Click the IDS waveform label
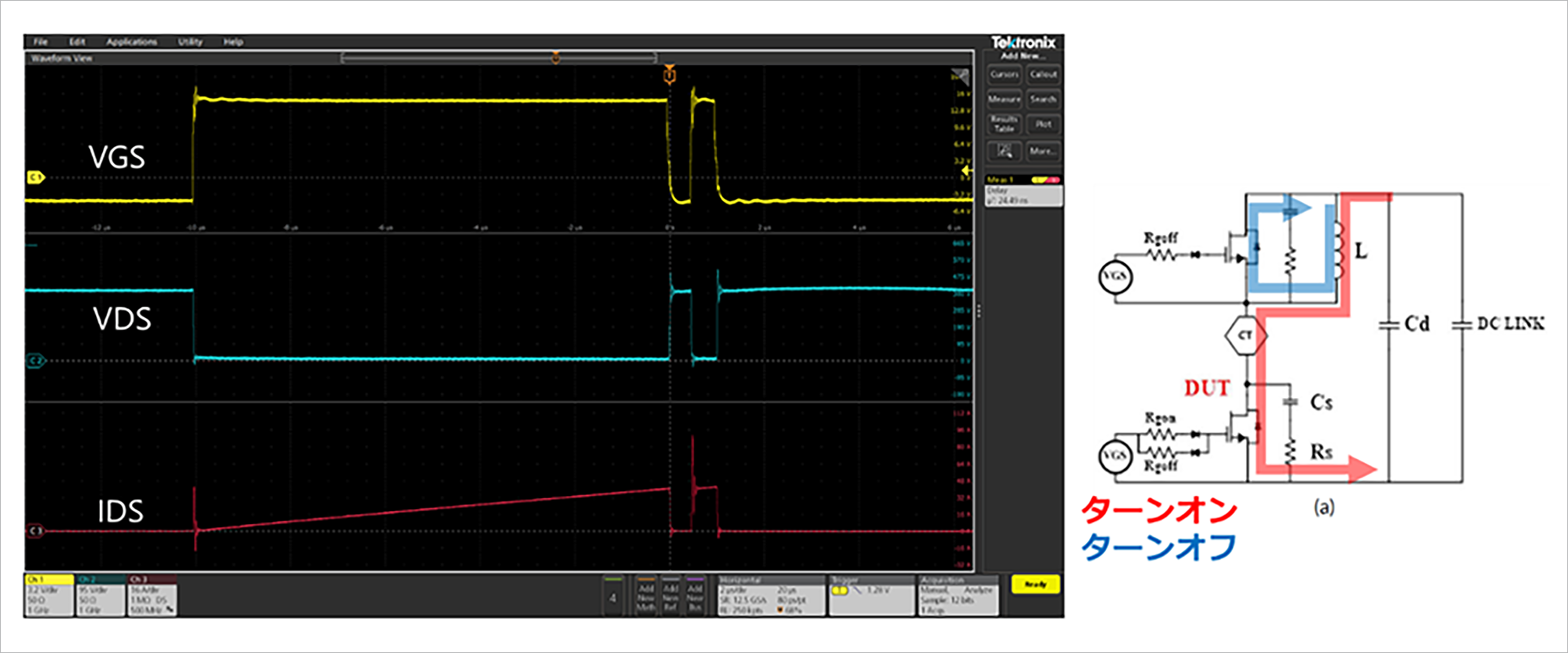 120,511
